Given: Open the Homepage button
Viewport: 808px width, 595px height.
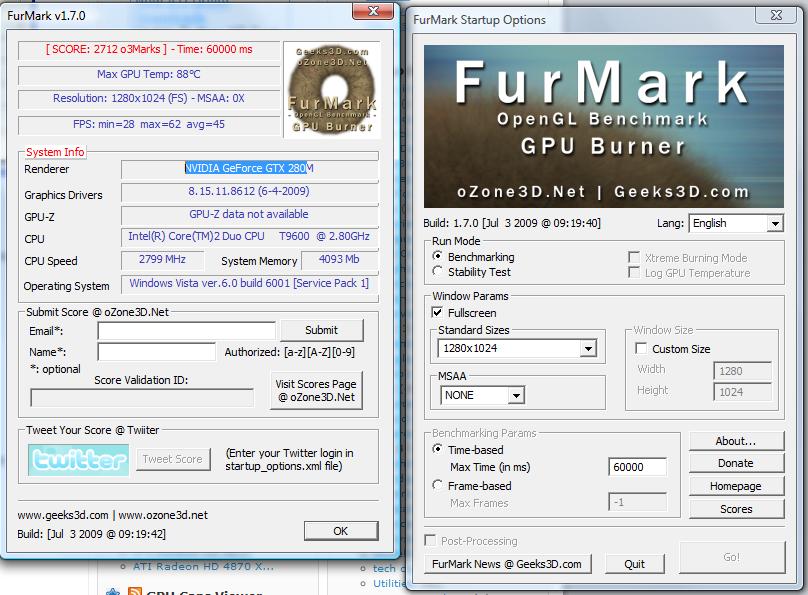Looking at the screenshot, I should click(x=736, y=486).
